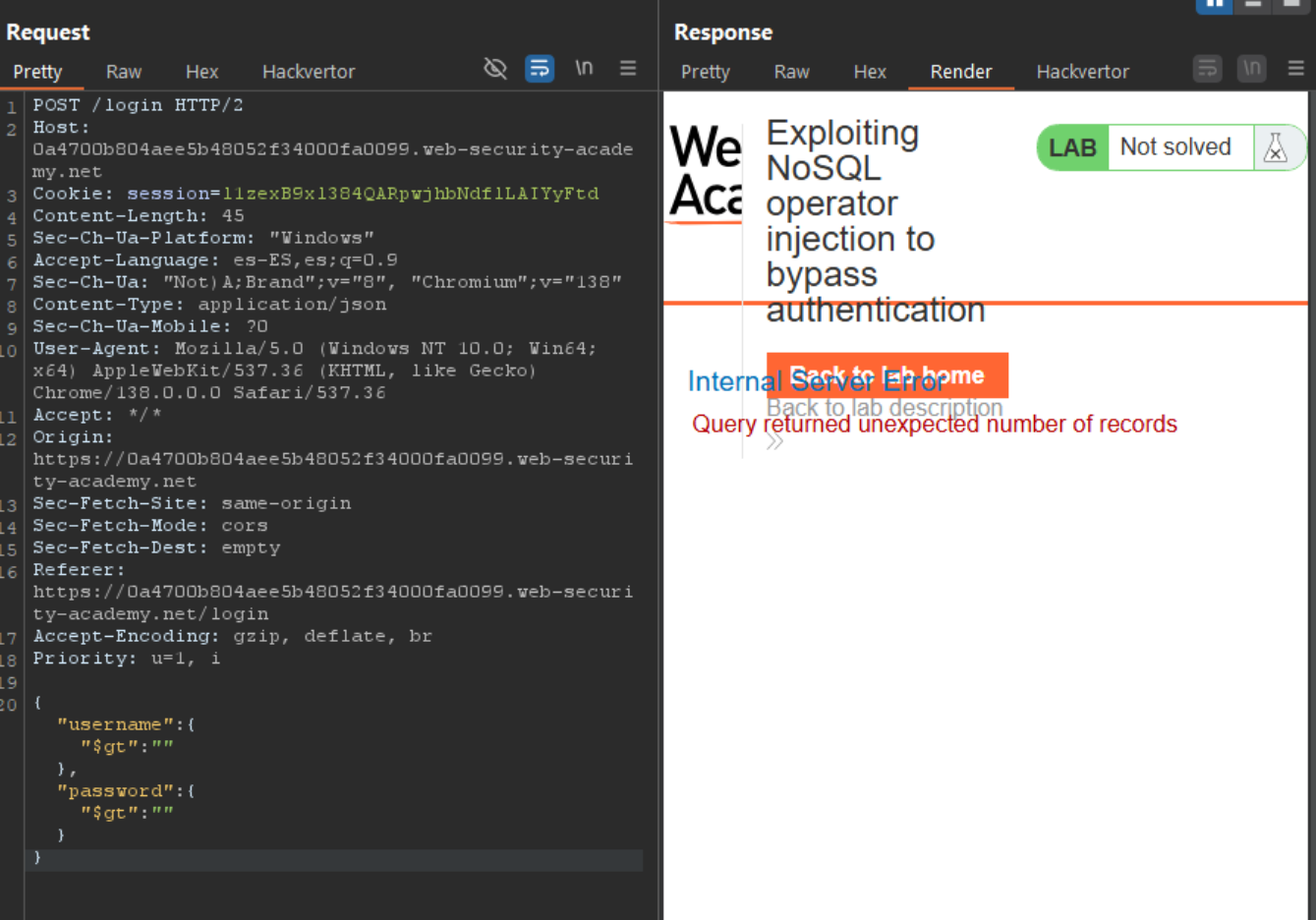Screen dimensions: 1316x920
Task: Select the side-by-side split layout icon
Action: coord(1214,5)
